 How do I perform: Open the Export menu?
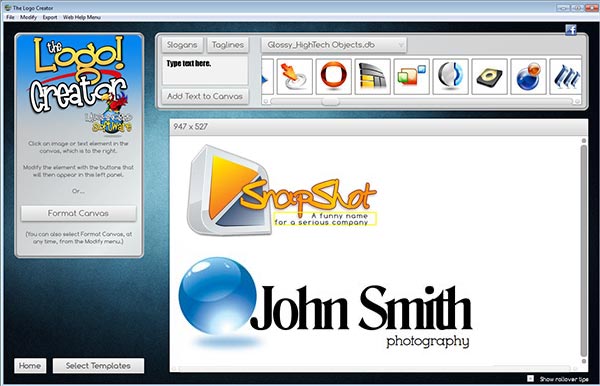(x=50, y=17)
